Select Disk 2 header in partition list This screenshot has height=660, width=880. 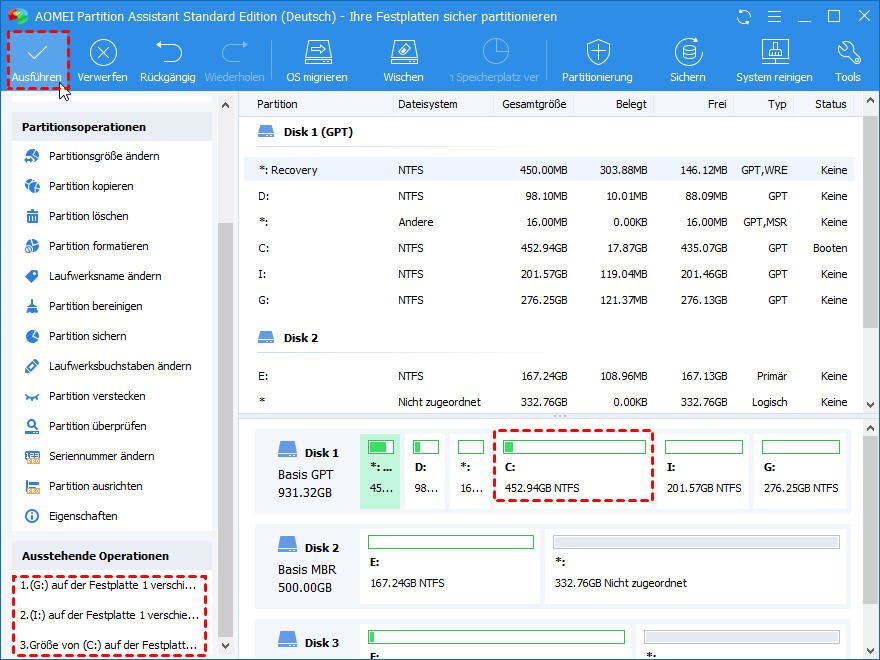click(288, 338)
